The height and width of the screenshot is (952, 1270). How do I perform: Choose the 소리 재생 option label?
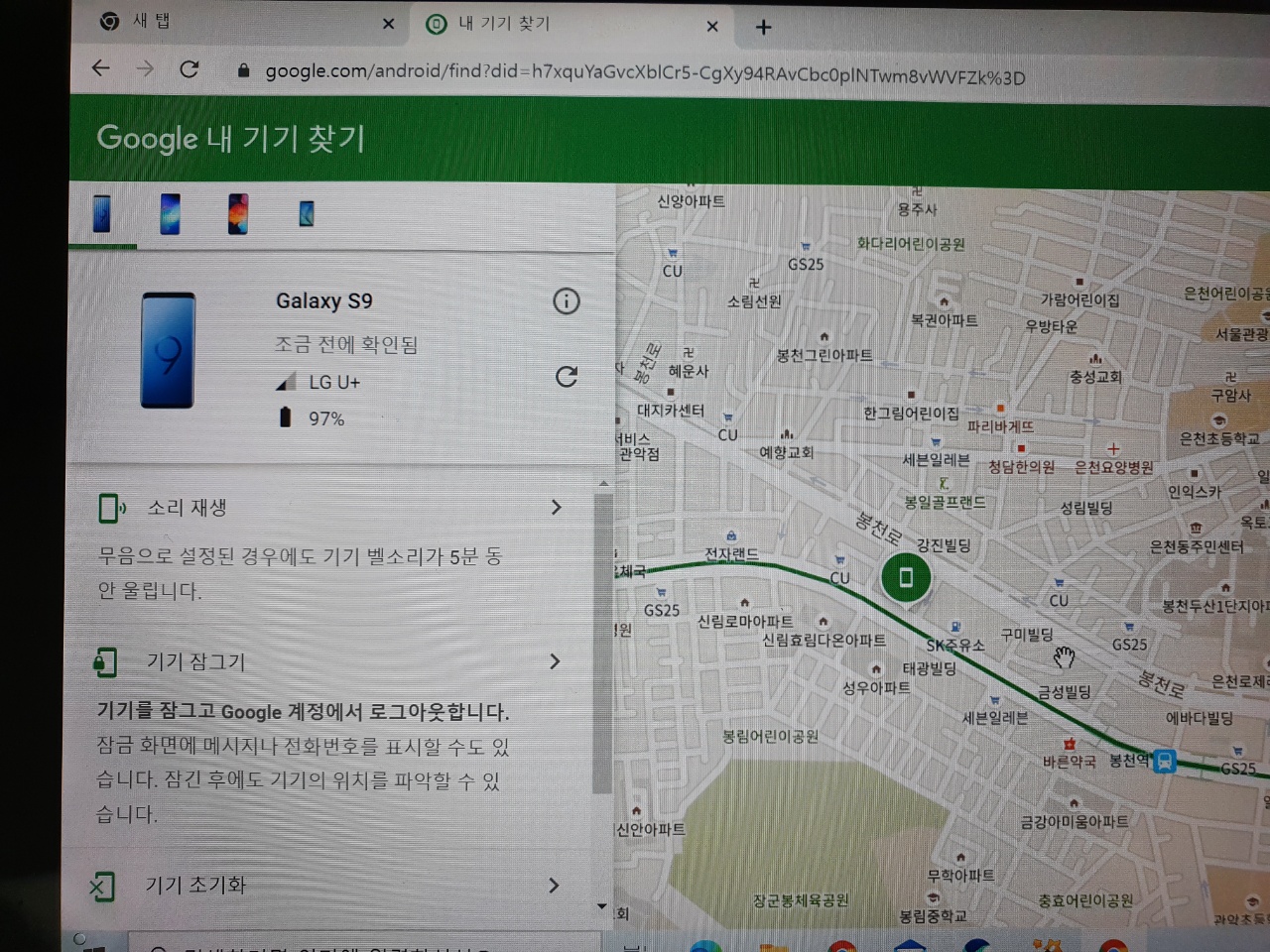pos(187,508)
